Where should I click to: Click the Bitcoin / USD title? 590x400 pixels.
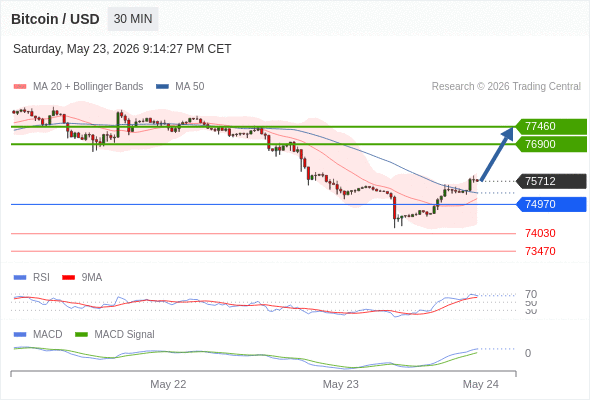coord(55,19)
